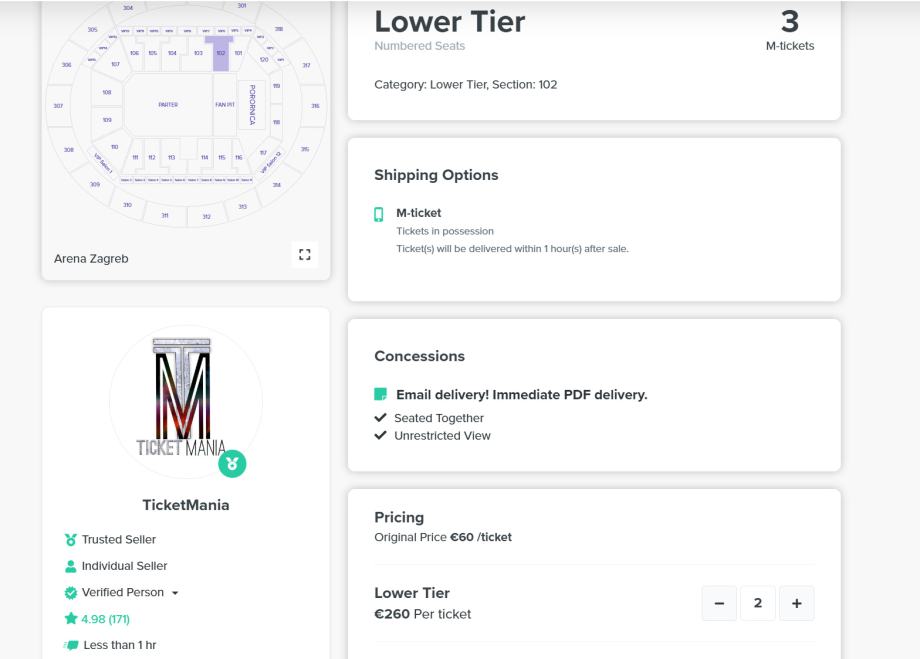
Task: Open the TicketMania seller name link
Action: point(185,505)
